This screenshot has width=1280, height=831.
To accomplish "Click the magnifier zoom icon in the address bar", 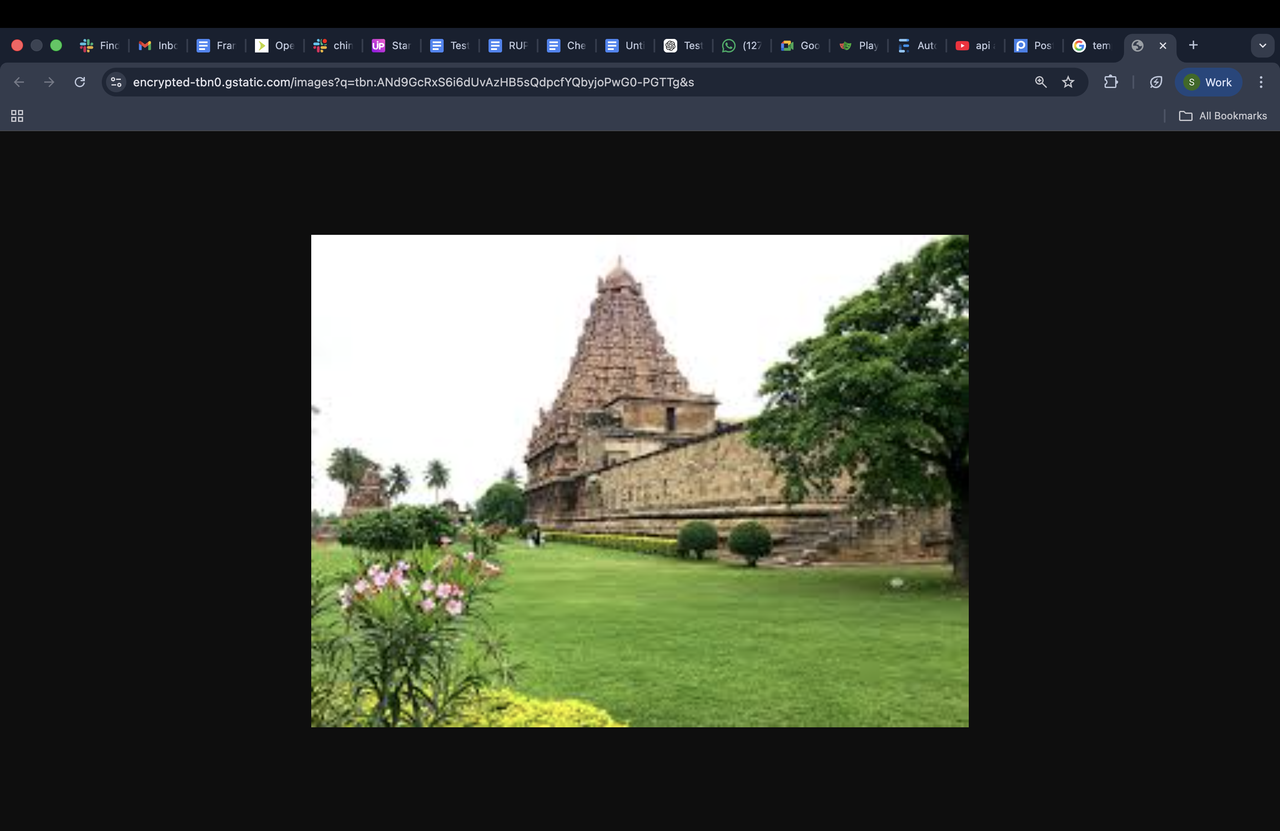I will pyautogui.click(x=1040, y=82).
